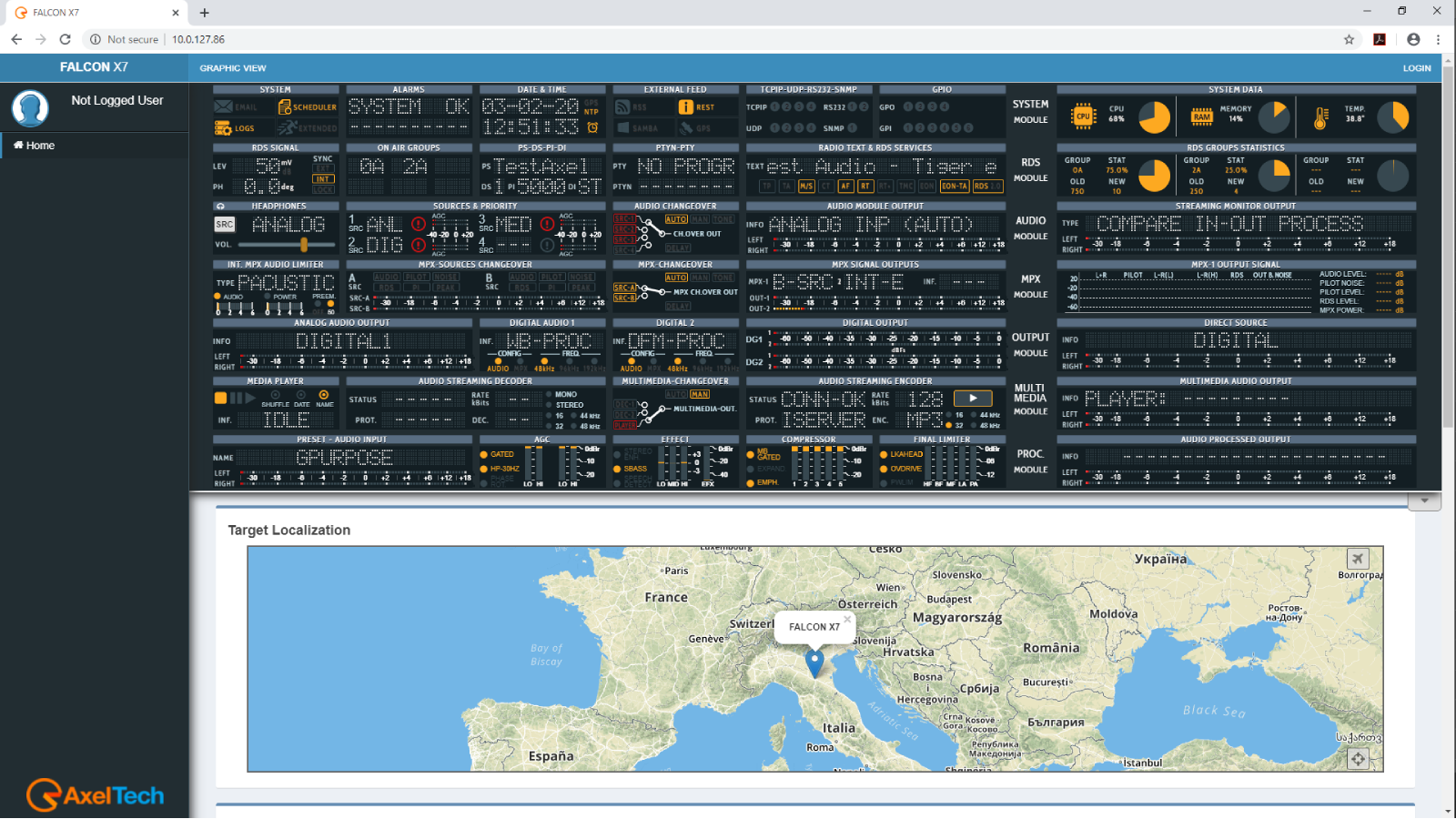Reload the page in the browser
Image resolution: width=1456 pixels, height=819 pixels.
coord(65,39)
